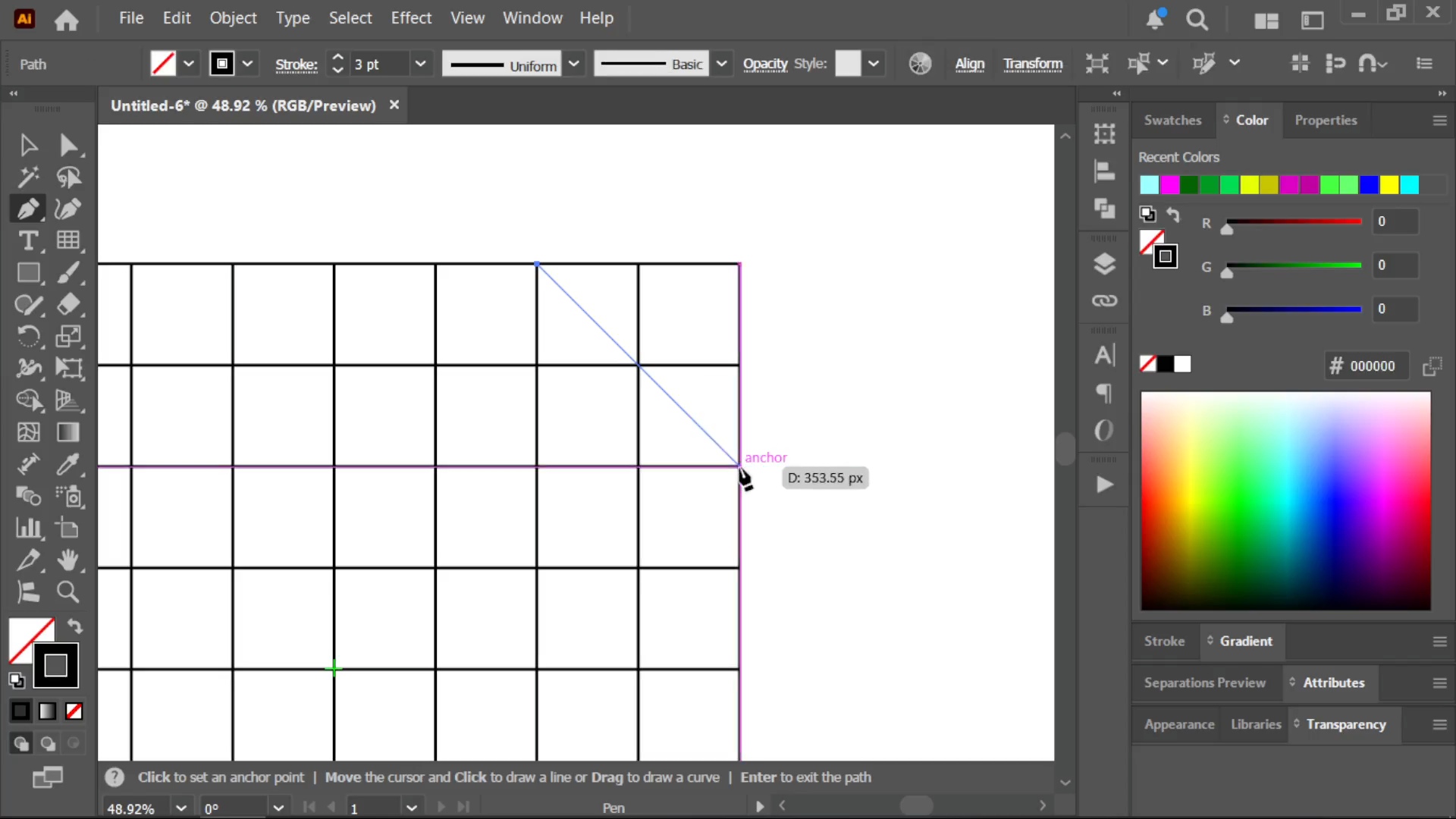
Task: Click the color spectrum picker
Action: (1285, 500)
